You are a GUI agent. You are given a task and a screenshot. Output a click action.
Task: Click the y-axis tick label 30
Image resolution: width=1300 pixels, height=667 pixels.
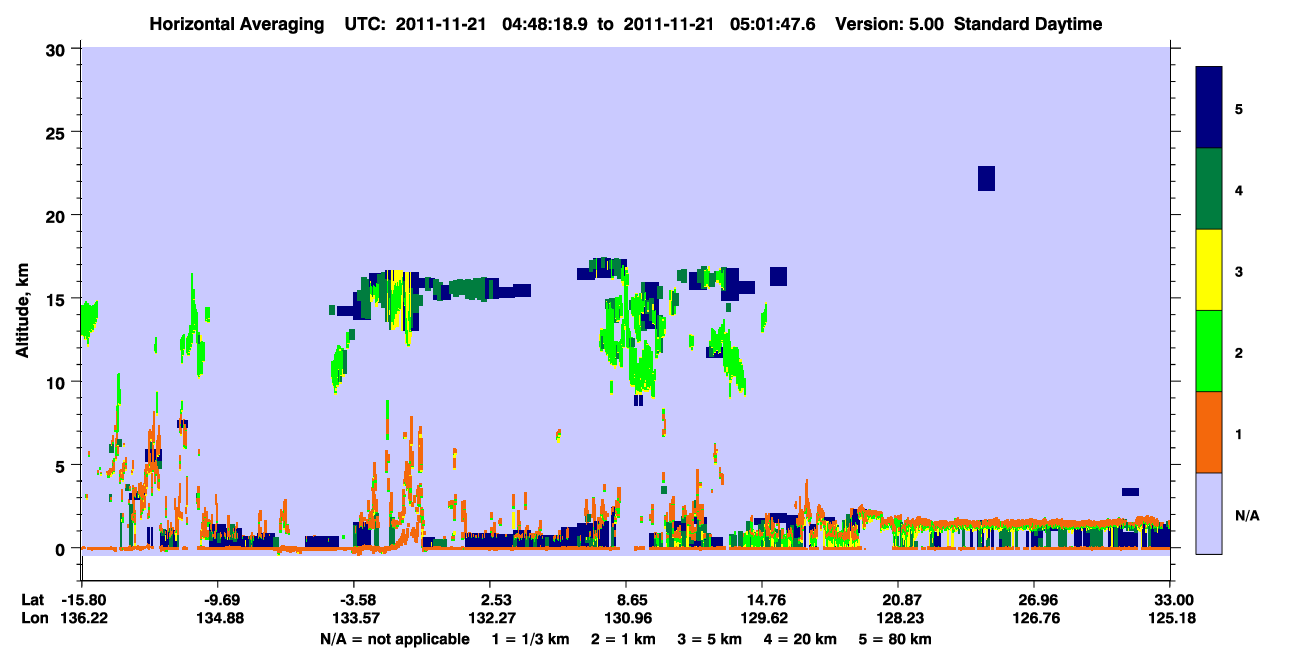58,49
